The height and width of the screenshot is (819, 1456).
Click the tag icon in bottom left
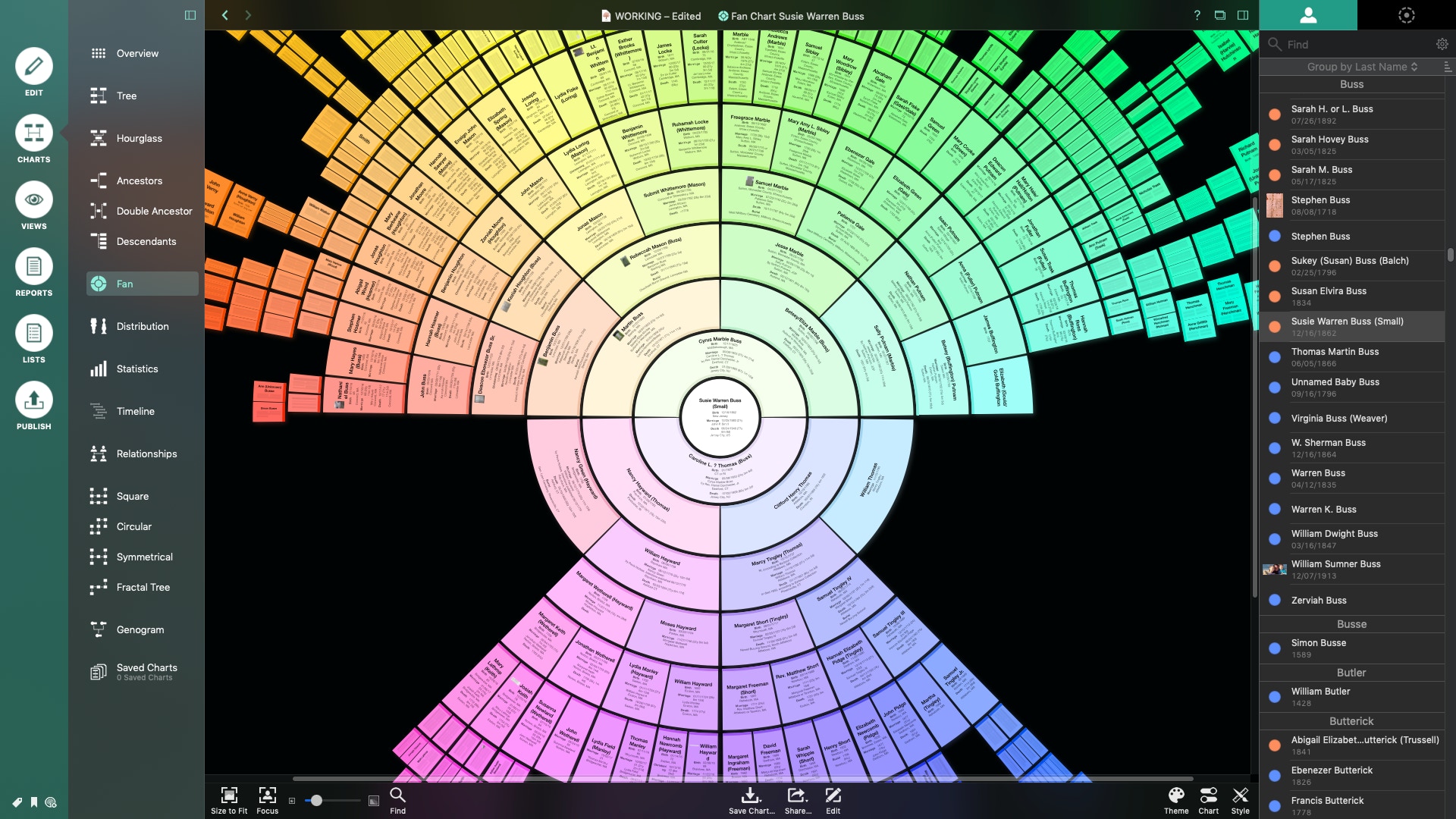pyautogui.click(x=17, y=802)
